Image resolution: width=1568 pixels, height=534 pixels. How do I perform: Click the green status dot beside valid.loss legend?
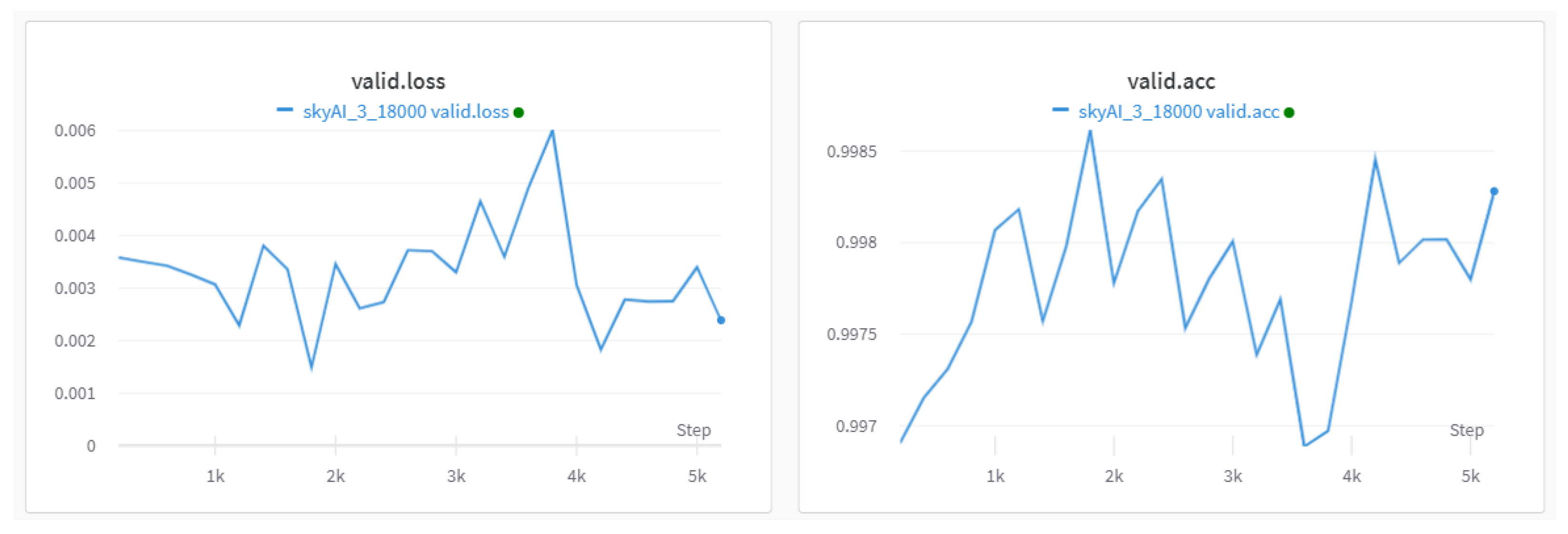(x=519, y=112)
